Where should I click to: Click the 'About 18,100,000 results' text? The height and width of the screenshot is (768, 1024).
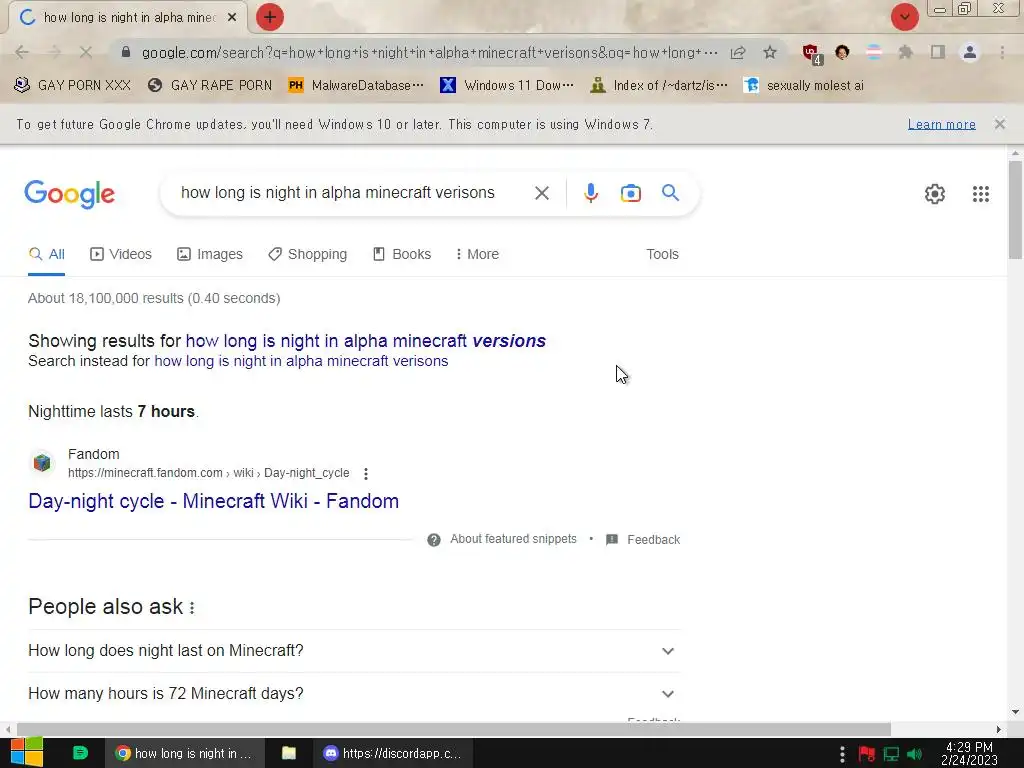154,298
